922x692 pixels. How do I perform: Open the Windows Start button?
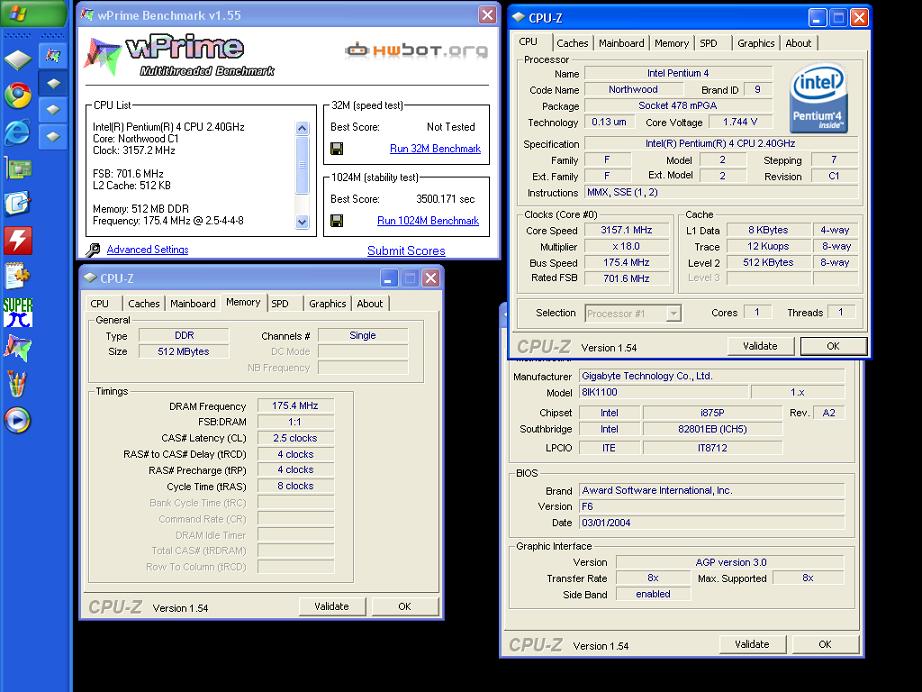[x=34, y=13]
